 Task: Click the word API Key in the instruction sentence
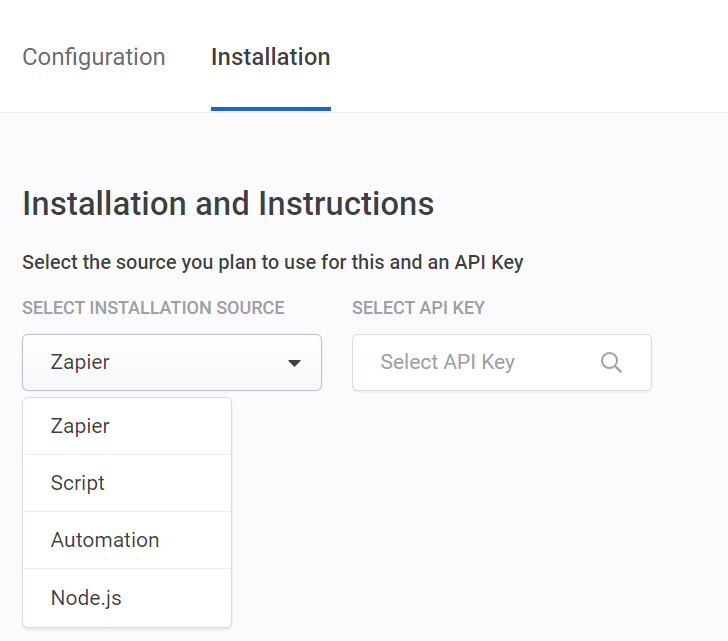[x=489, y=263]
